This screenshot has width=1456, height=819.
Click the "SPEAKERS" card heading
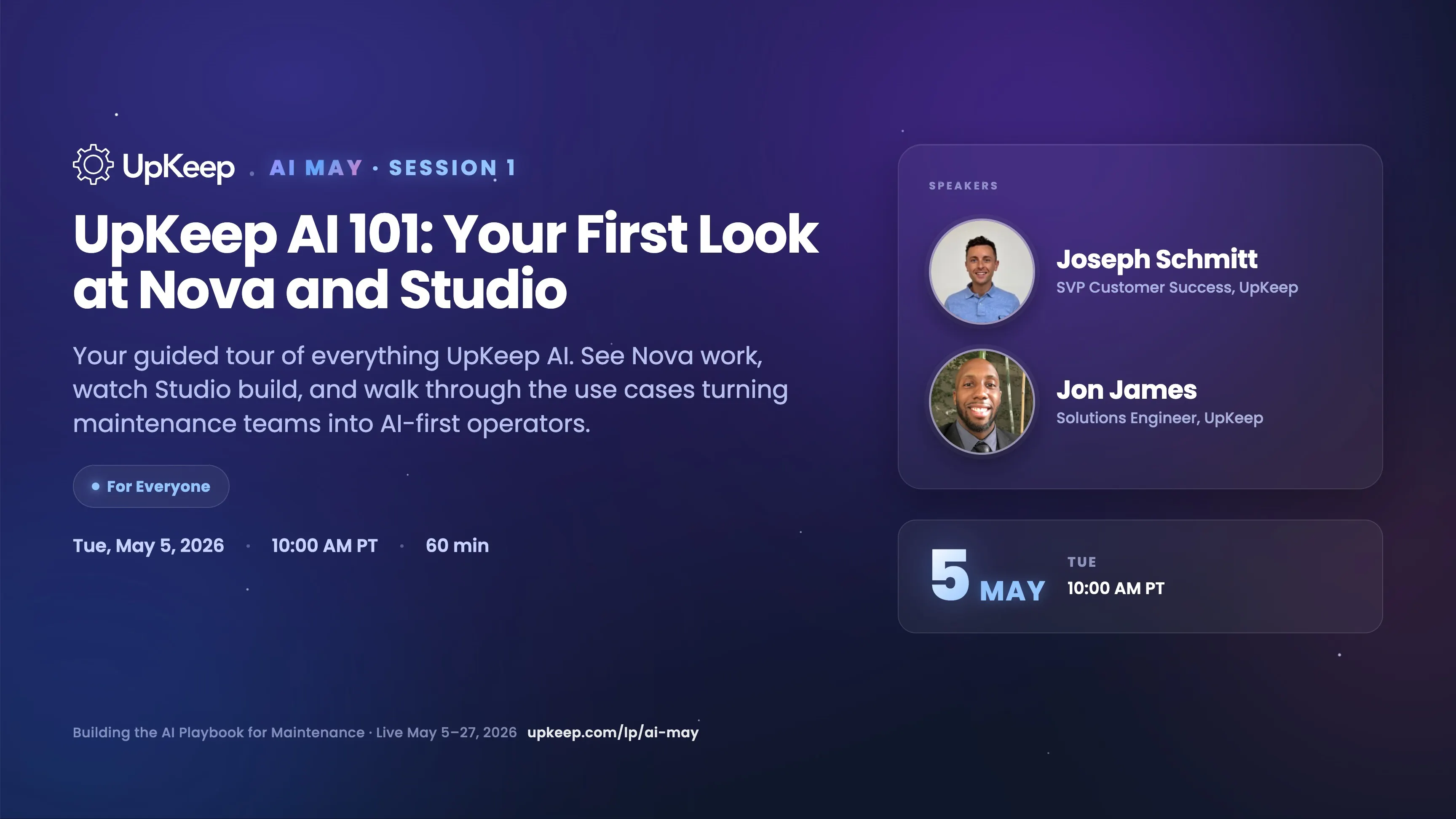(x=964, y=186)
